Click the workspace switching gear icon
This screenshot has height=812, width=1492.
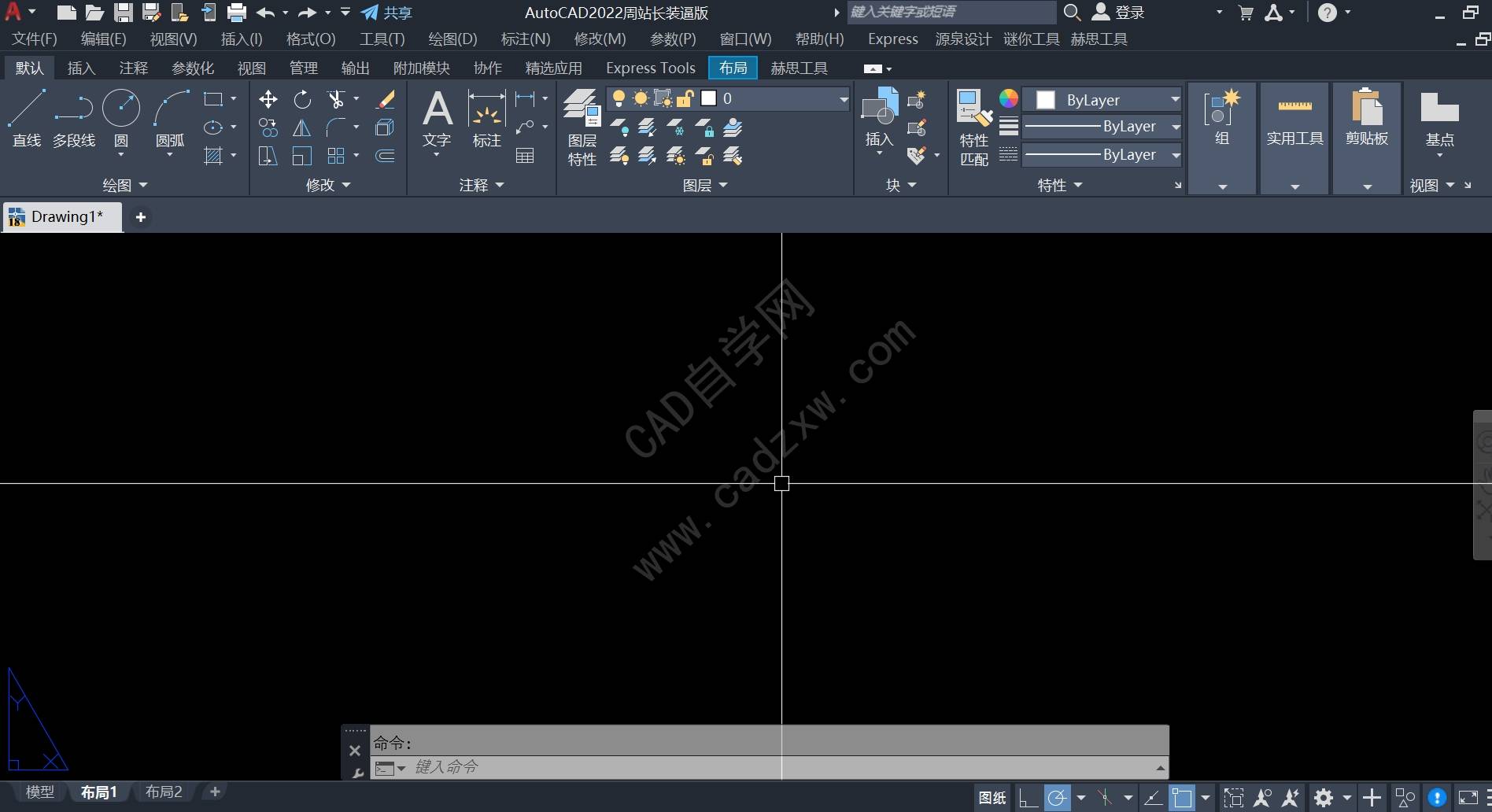click(x=1324, y=798)
